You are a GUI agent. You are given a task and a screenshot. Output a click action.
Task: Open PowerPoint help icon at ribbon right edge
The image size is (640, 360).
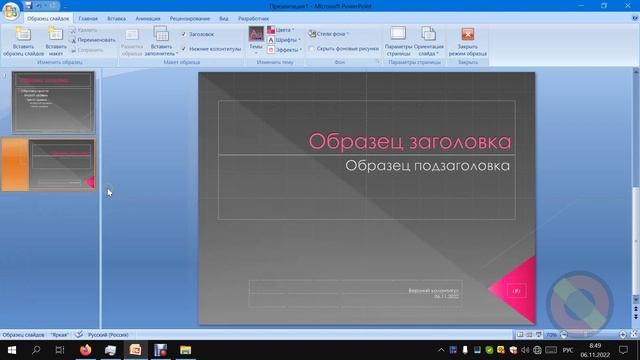635,18
